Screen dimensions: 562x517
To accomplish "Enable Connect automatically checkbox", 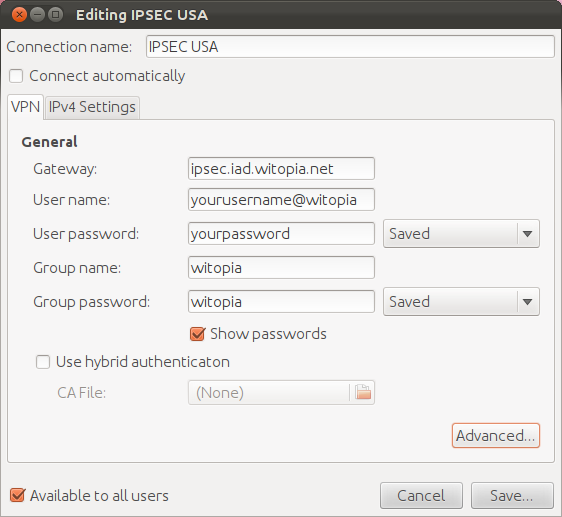I will pyautogui.click(x=16, y=76).
